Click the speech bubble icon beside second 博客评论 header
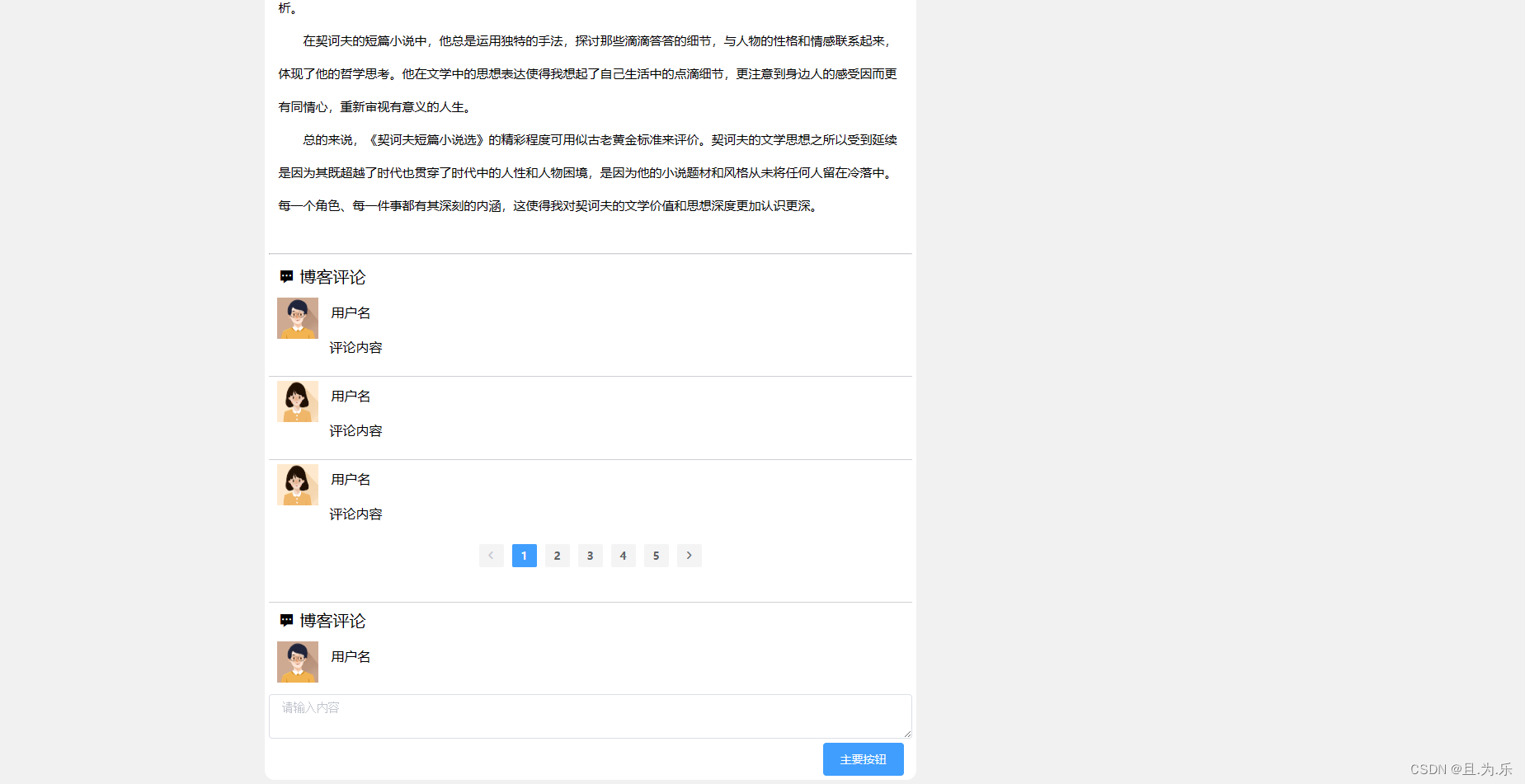Screen dimensions: 1525x784 click(x=286, y=621)
